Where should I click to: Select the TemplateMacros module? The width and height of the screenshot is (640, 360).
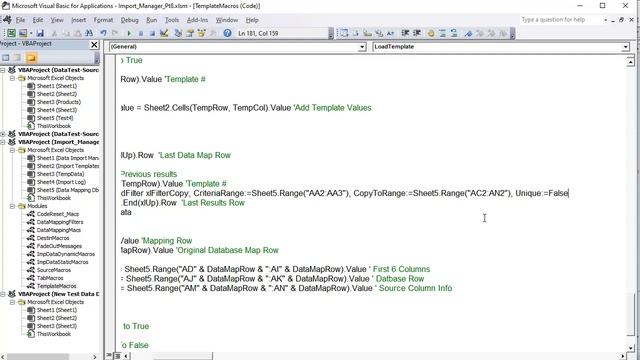[x=56, y=286]
